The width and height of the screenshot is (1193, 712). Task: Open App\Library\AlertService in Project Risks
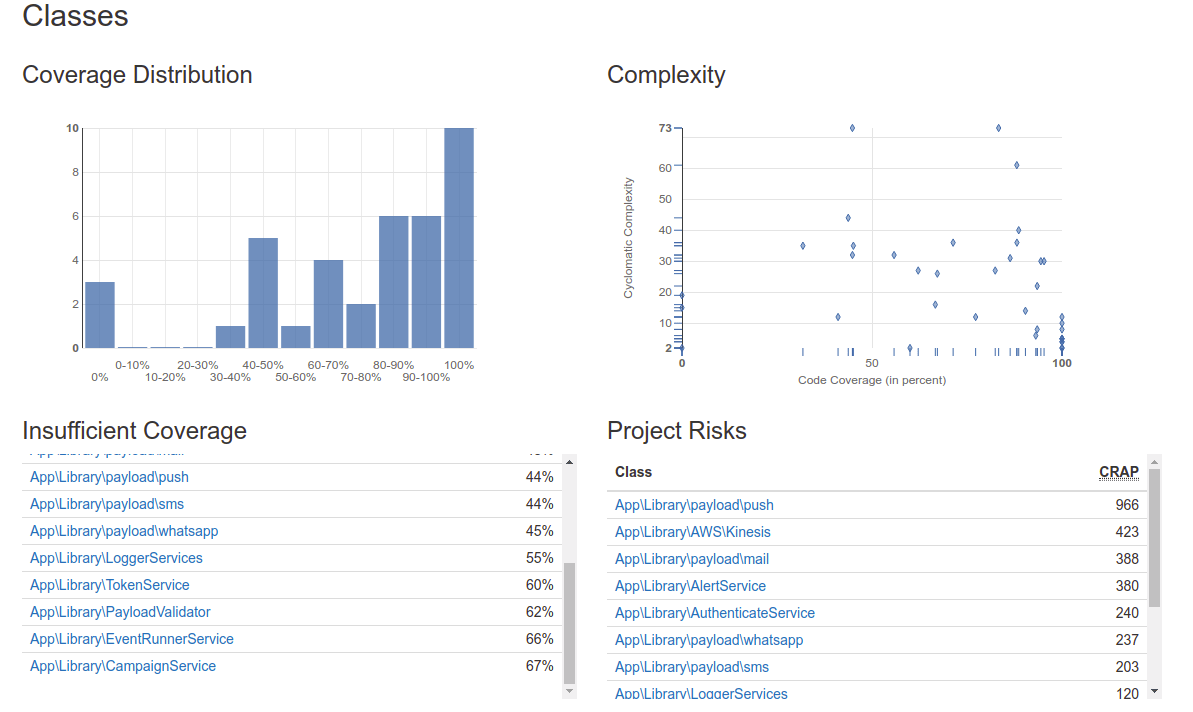tap(691, 586)
